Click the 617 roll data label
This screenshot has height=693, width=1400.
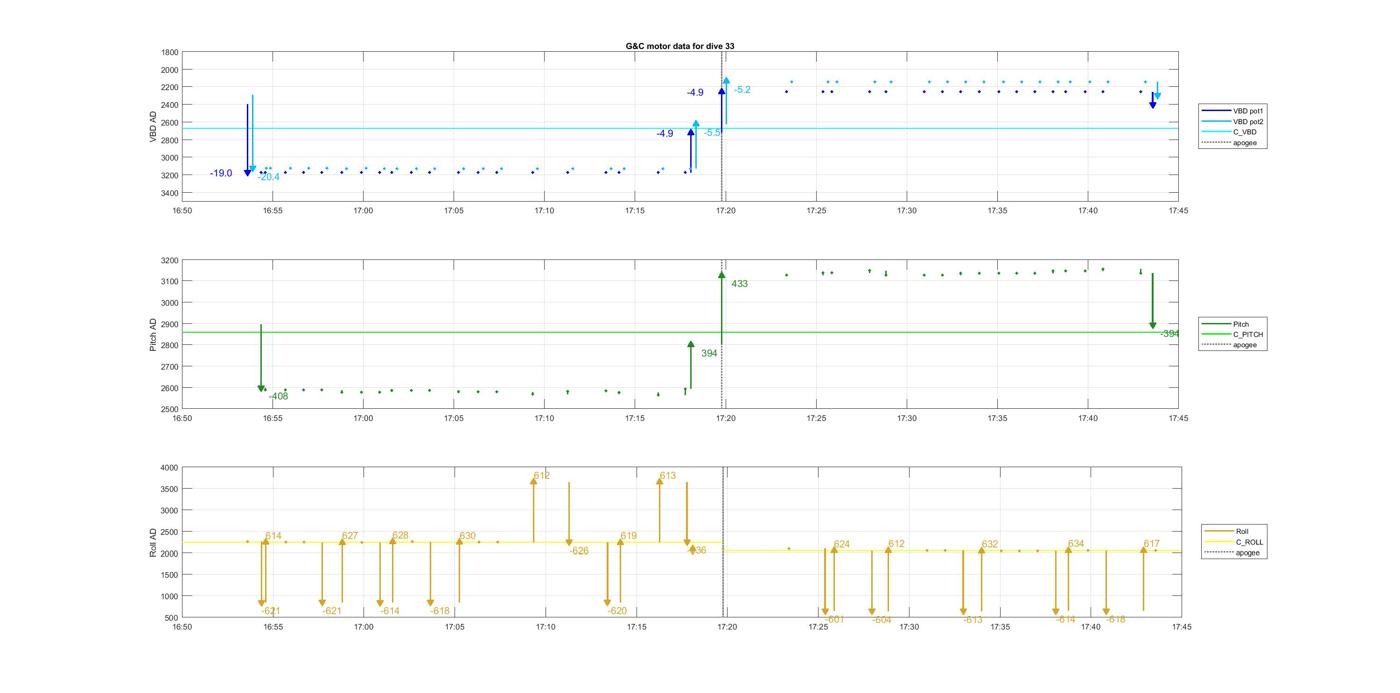pos(1152,545)
